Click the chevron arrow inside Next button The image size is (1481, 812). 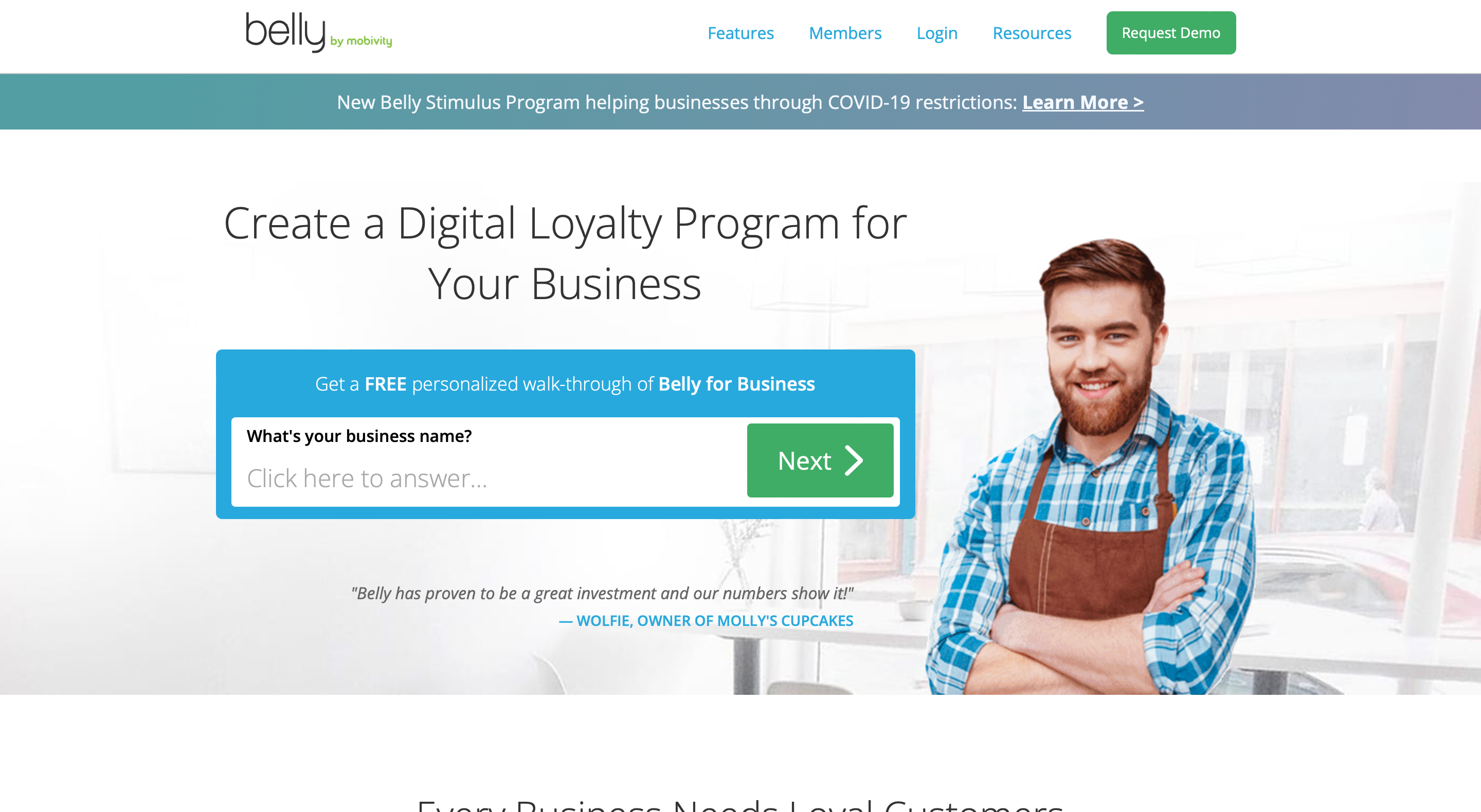(854, 460)
